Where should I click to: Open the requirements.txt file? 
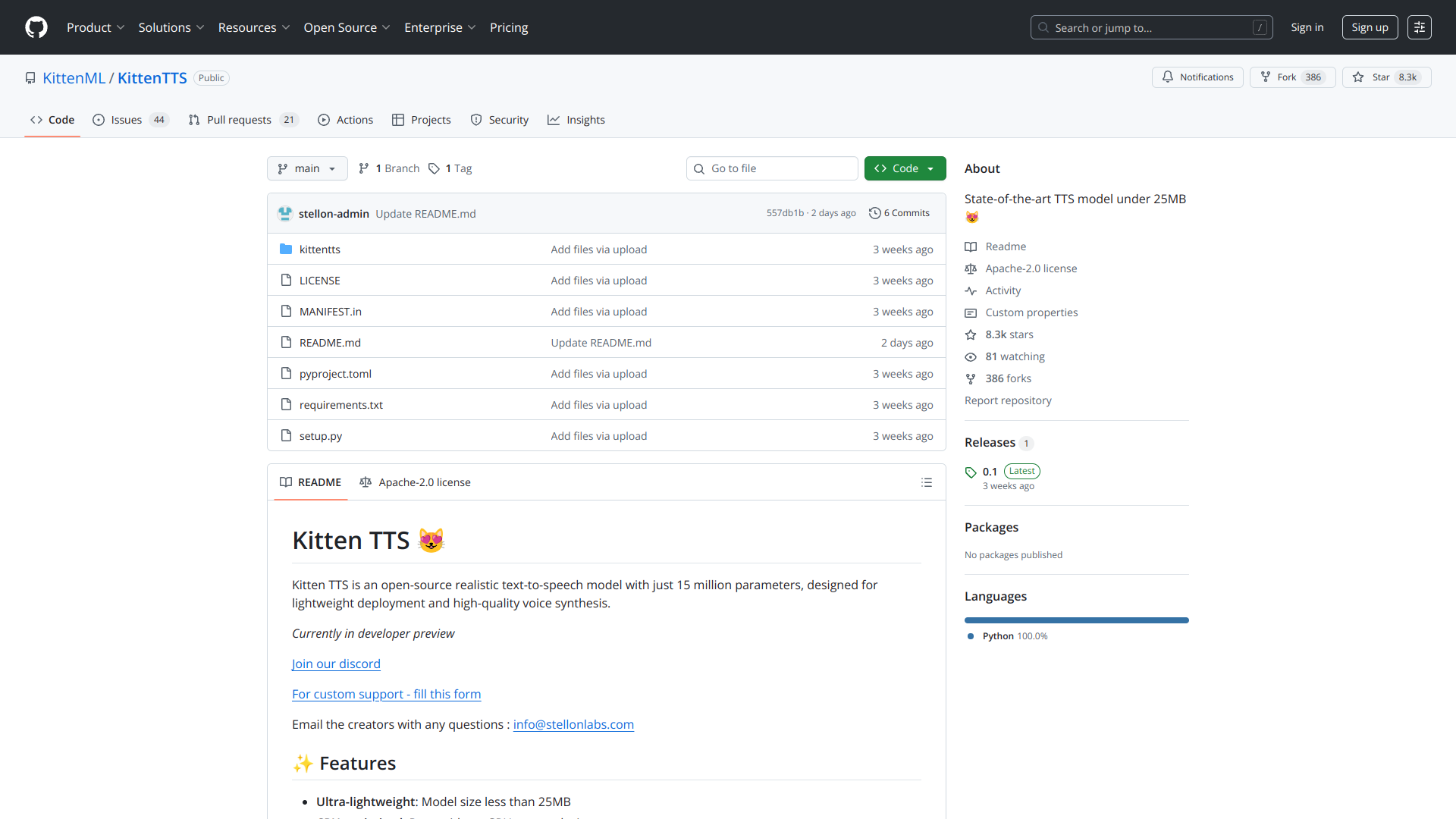coord(340,404)
